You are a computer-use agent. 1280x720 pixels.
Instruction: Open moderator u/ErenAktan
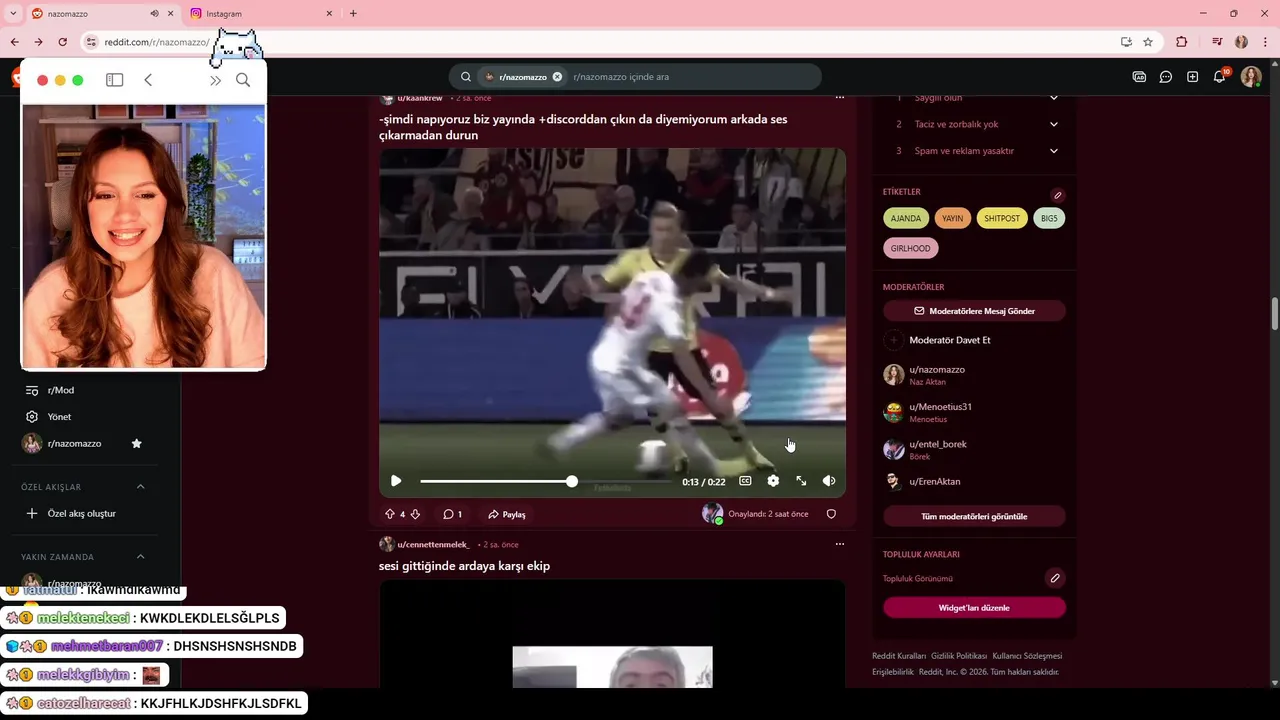935,481
